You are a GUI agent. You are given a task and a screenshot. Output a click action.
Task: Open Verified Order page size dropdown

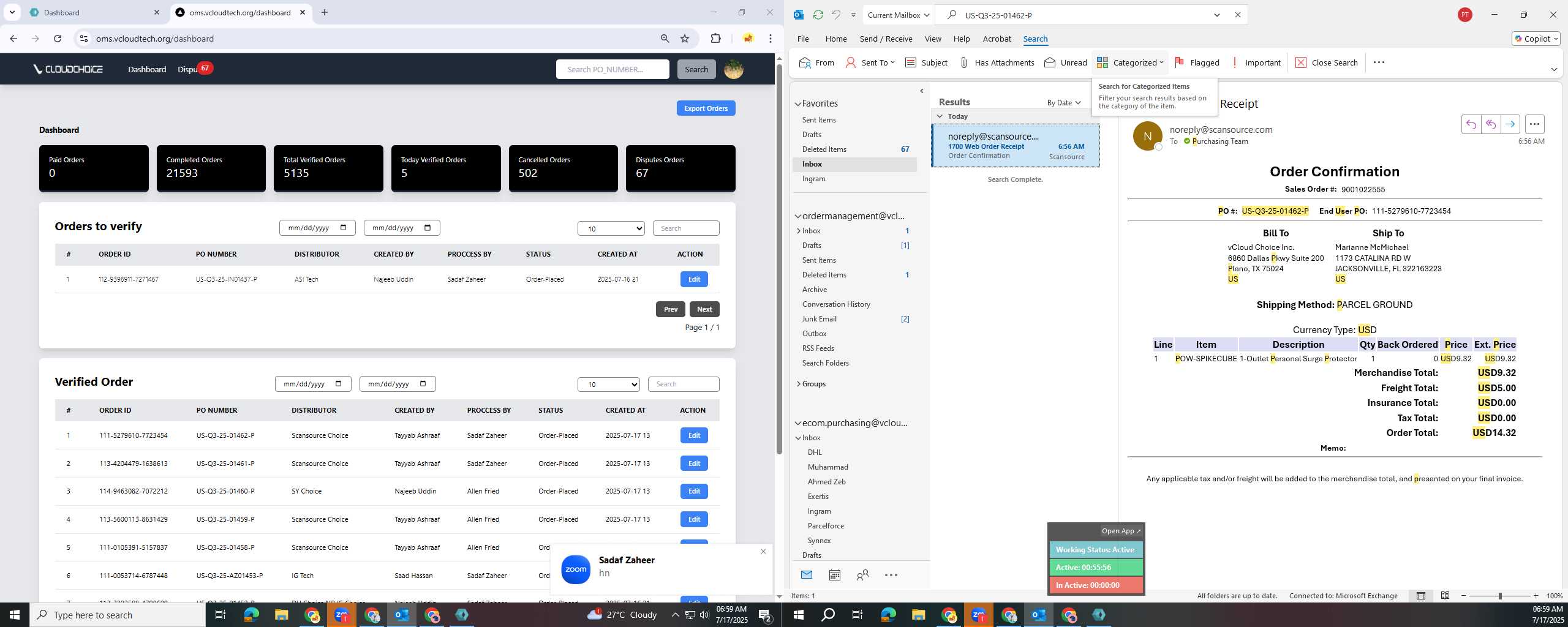609,384
